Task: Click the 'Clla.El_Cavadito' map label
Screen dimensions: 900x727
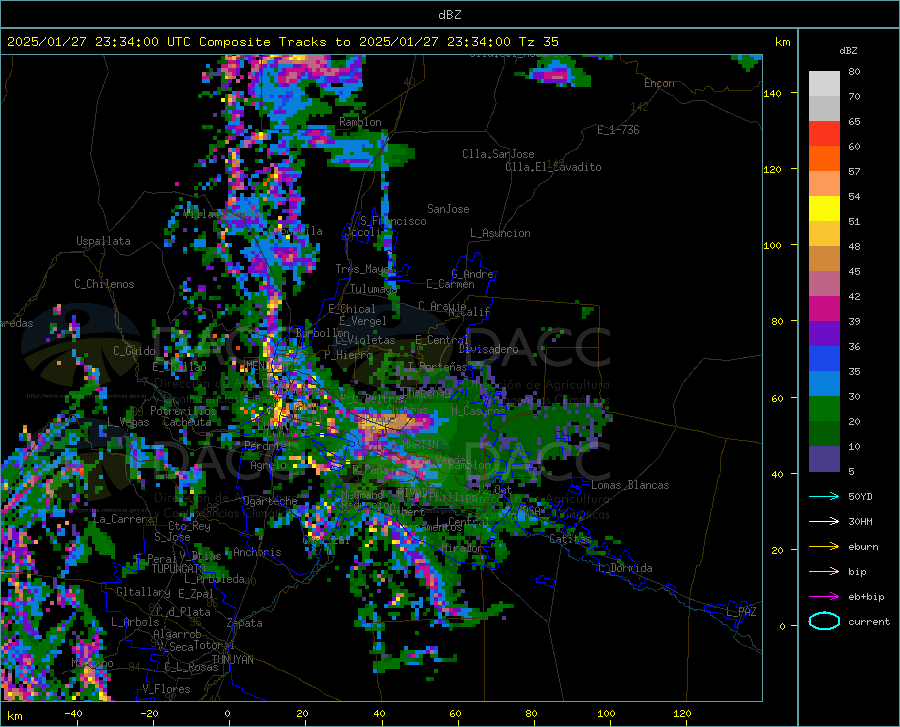Action: (x=553, y=167)
